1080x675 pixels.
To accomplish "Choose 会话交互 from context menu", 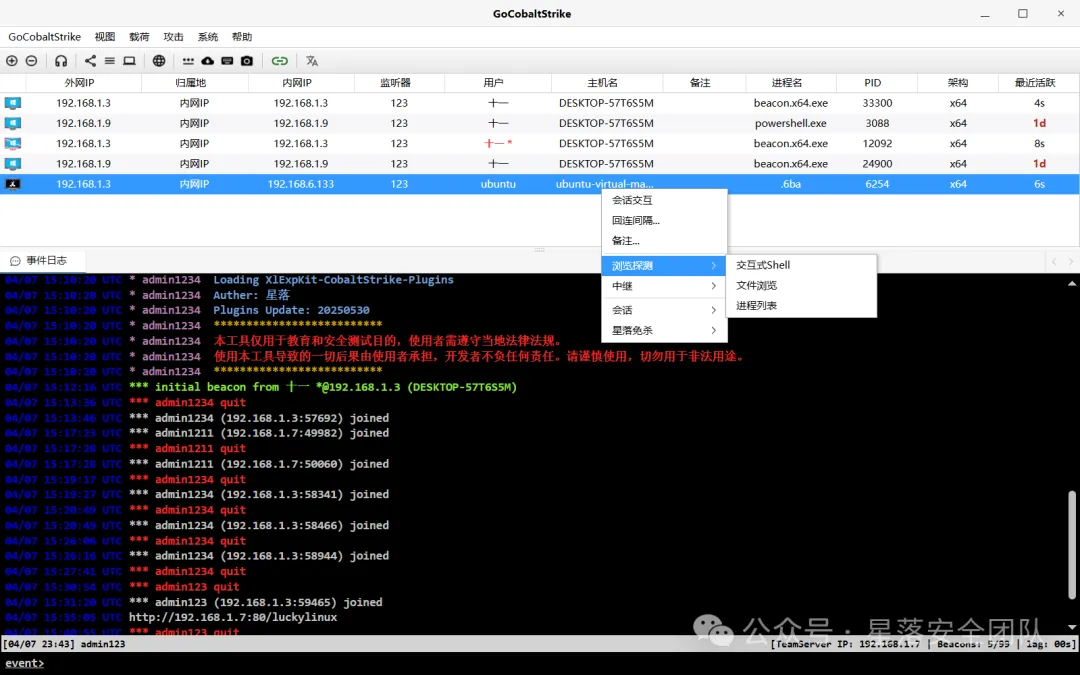I will click(x=664, y=200).
